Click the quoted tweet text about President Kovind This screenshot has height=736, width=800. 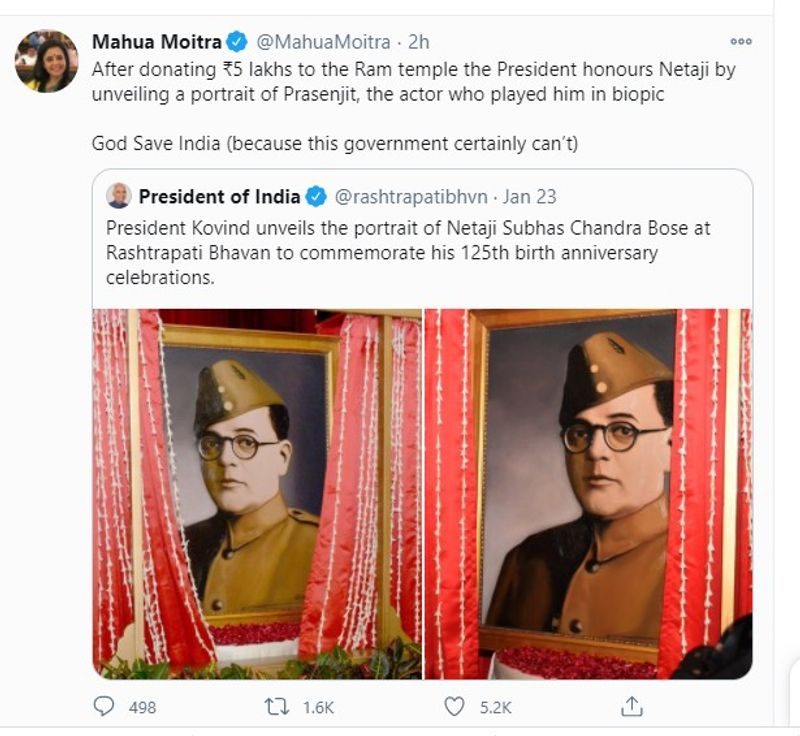408,253
